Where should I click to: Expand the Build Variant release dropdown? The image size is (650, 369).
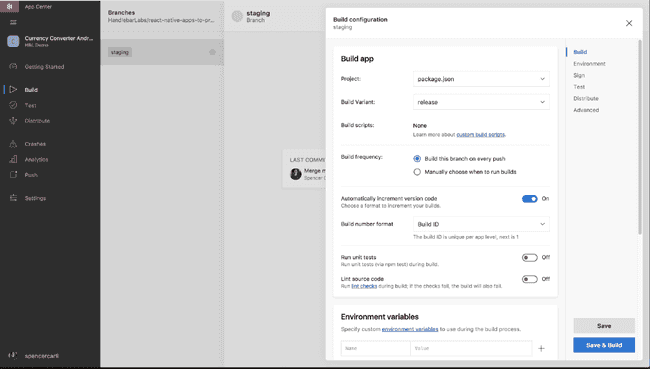pos(481,102)
